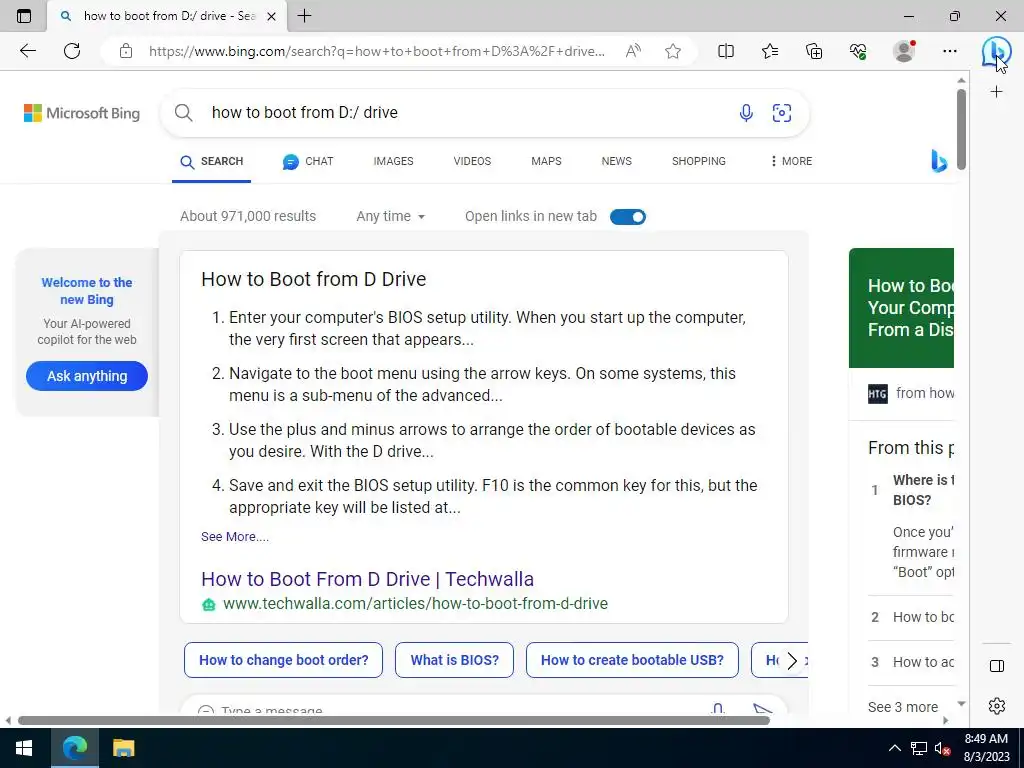The image size is (1024, 768).
Task: Click the 'See More....' link
Action: (x=234, y=537)
